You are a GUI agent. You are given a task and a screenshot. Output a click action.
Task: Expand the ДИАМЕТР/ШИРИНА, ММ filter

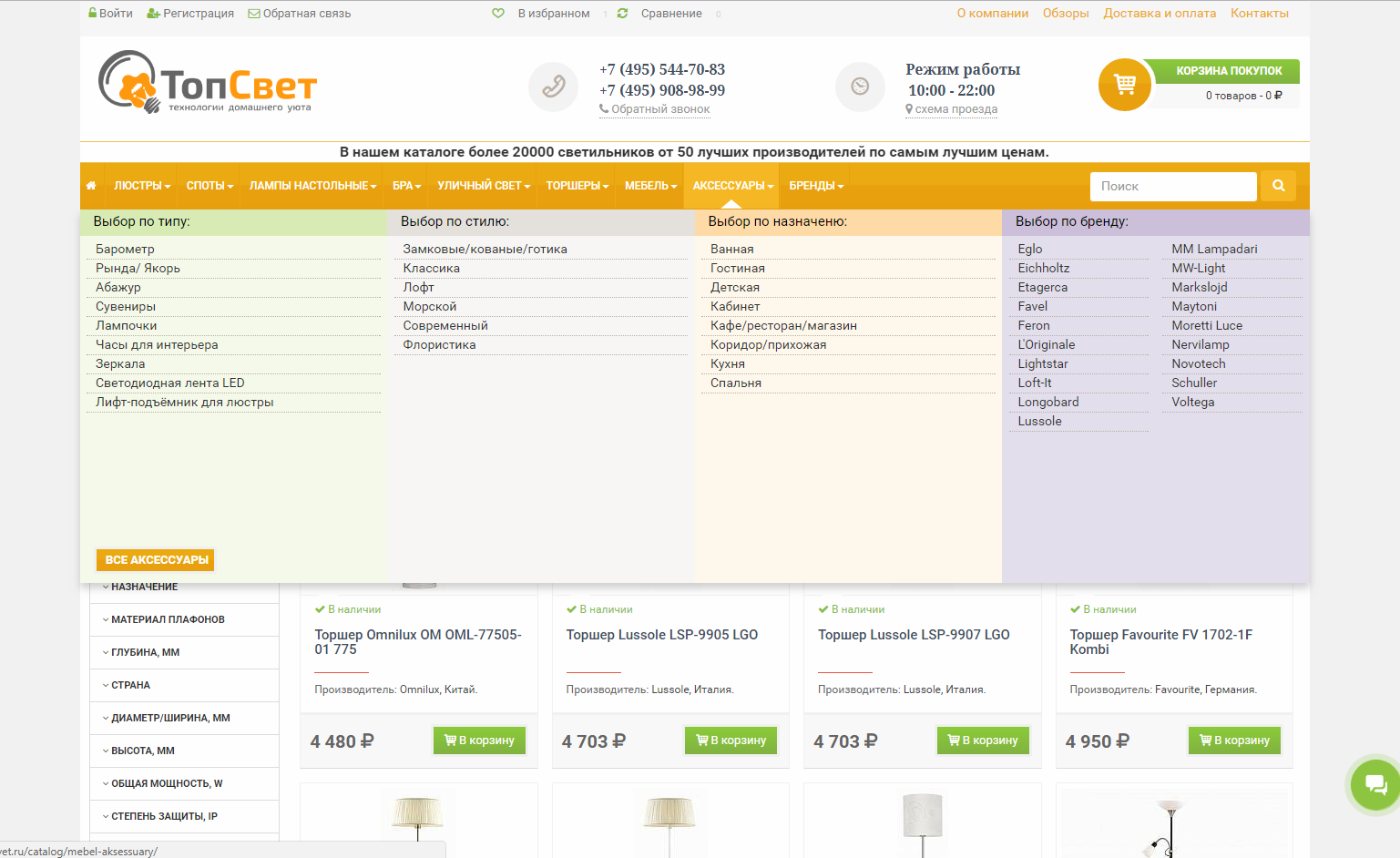pyautogui.click(x=184, y=718)
